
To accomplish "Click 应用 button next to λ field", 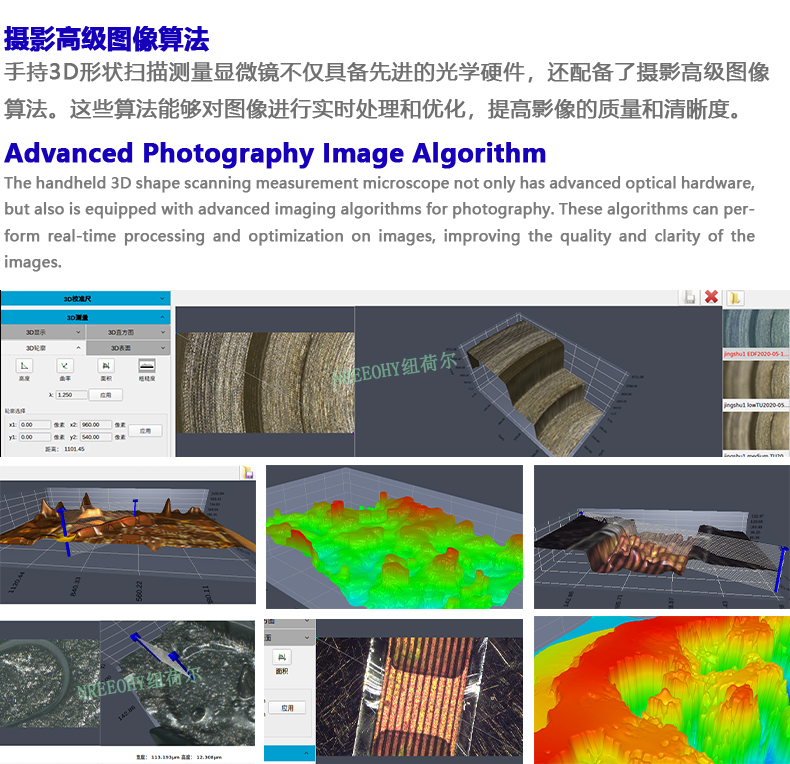I will click(105, 395).
